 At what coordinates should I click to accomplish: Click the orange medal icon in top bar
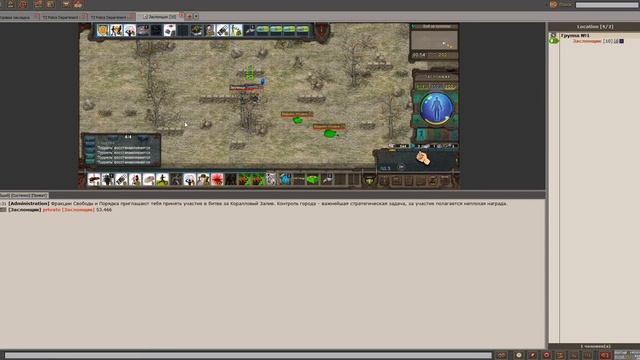103,30
